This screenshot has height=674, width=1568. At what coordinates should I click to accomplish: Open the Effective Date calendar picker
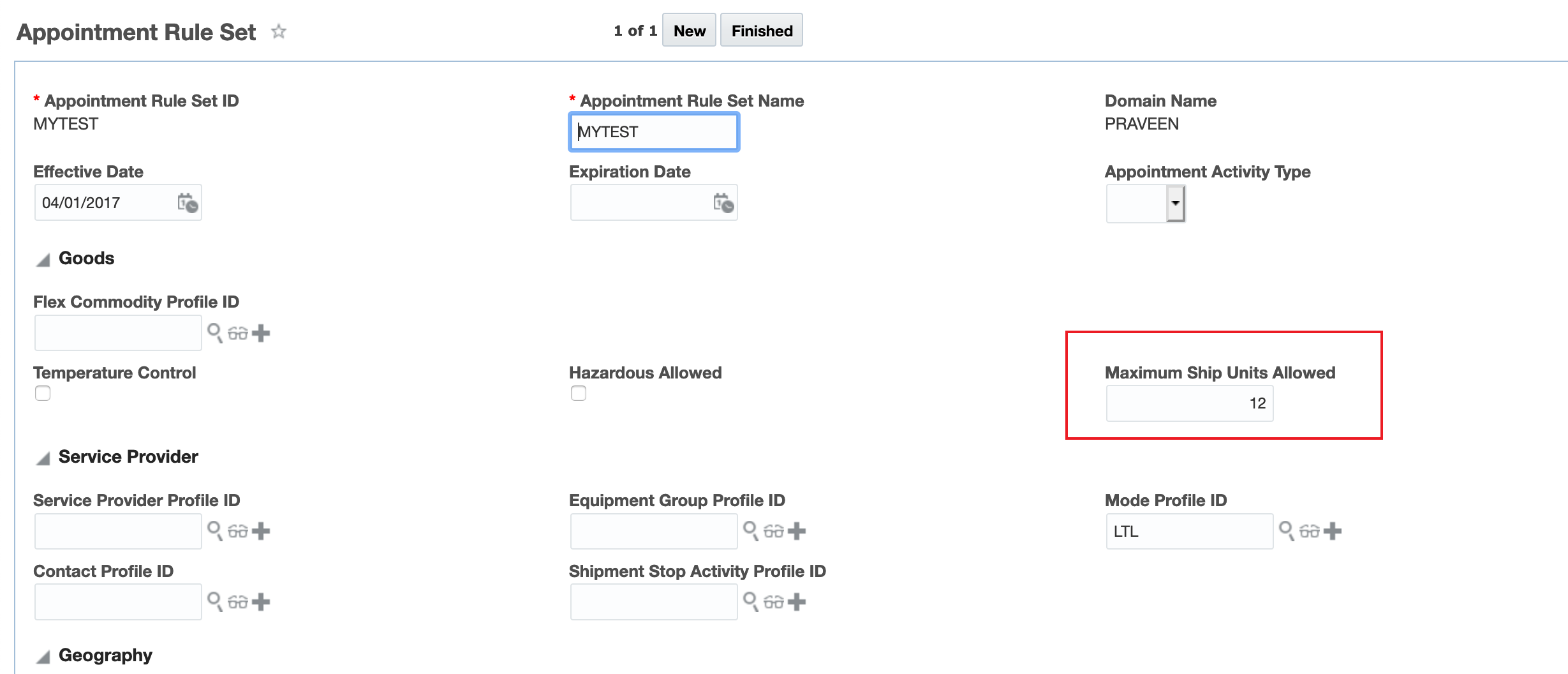[188, 203]
